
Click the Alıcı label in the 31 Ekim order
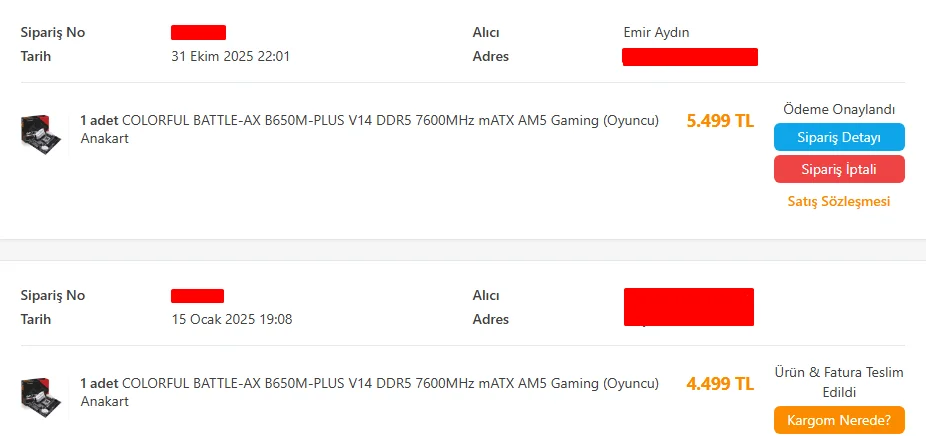pyautogui.click(x=486, y=32)
